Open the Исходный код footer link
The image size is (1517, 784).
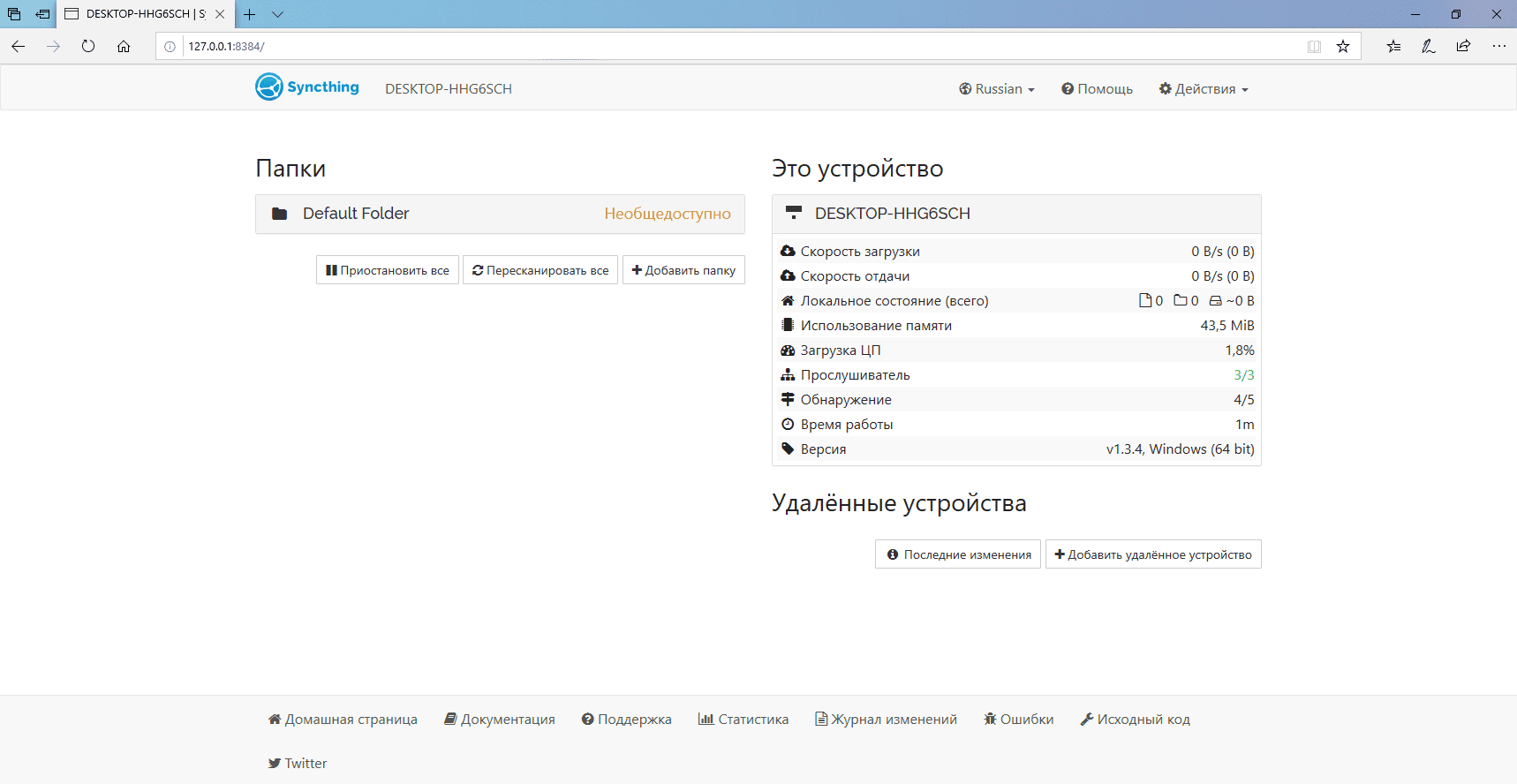1136,720
